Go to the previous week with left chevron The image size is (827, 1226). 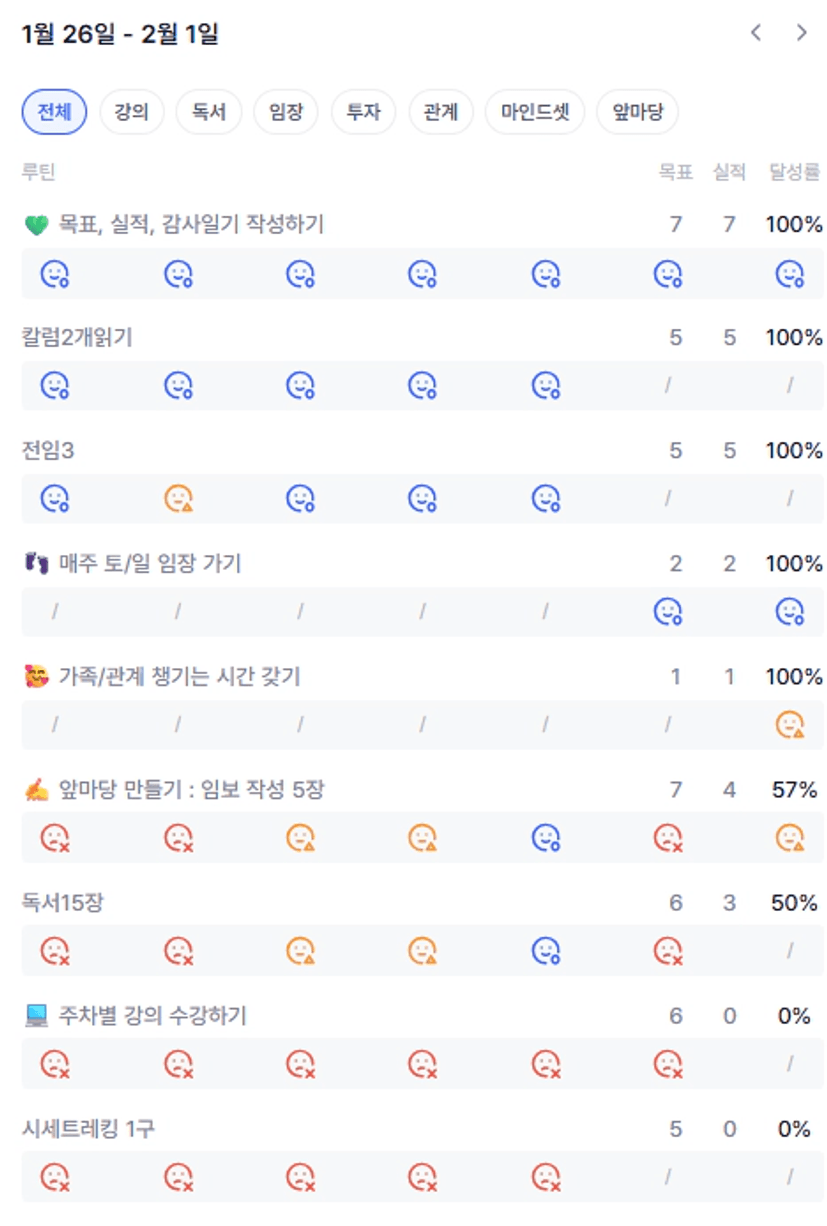coord(756,33)
